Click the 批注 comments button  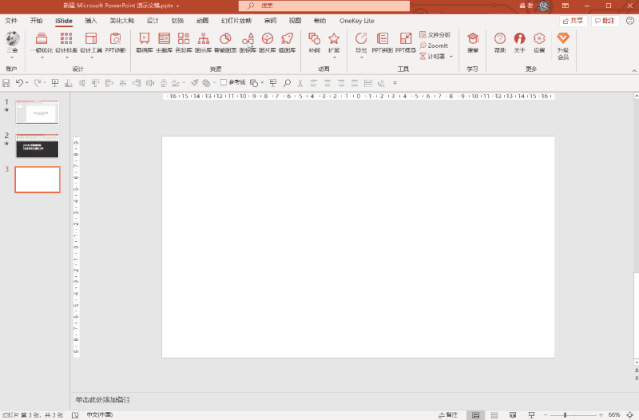(605, 21)
